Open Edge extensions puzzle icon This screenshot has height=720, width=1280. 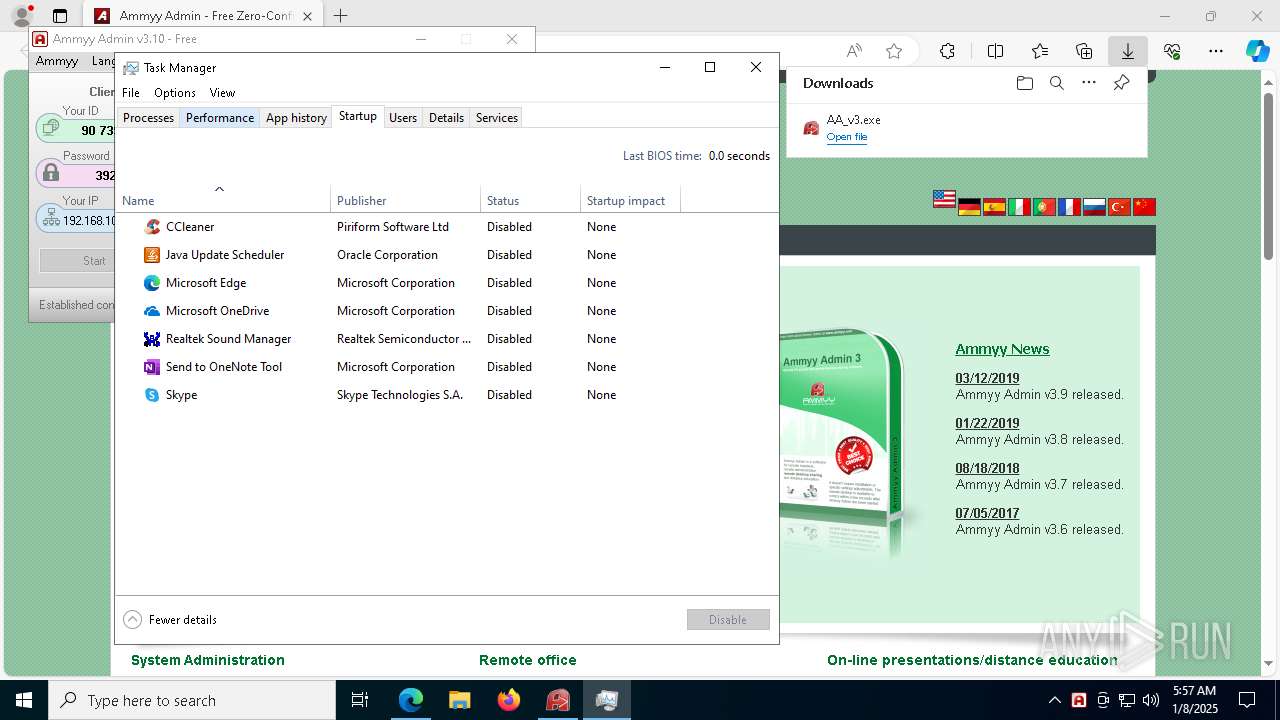(x=947, y=51)
